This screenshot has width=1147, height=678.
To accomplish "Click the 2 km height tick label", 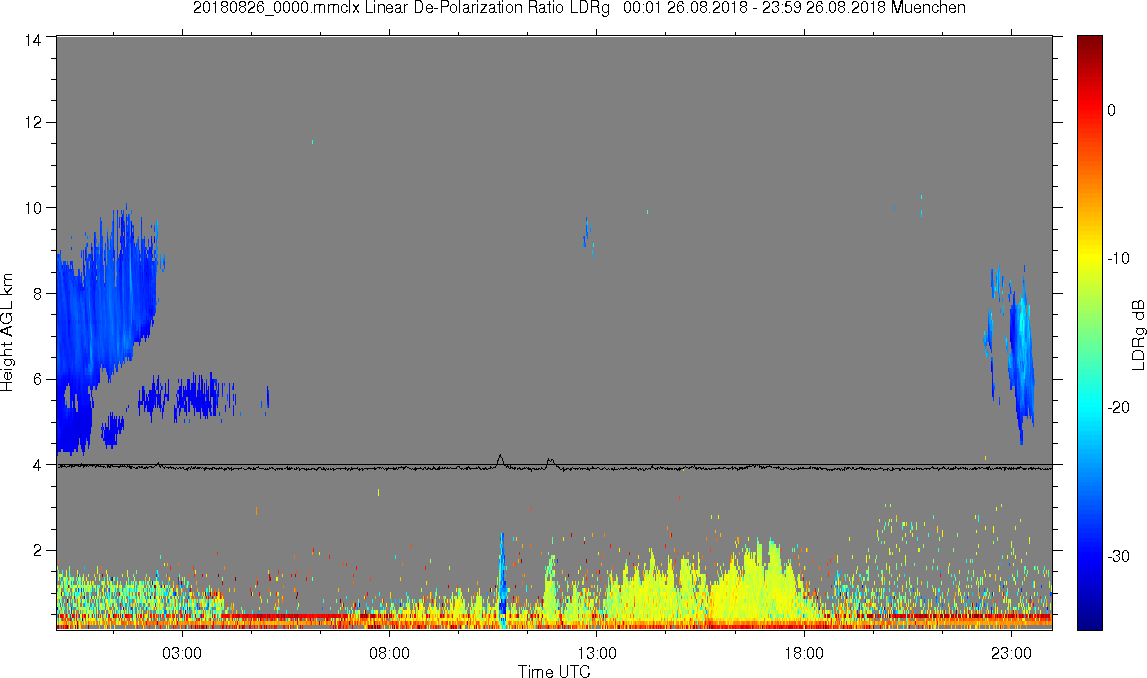I will [x=37, y=551].
